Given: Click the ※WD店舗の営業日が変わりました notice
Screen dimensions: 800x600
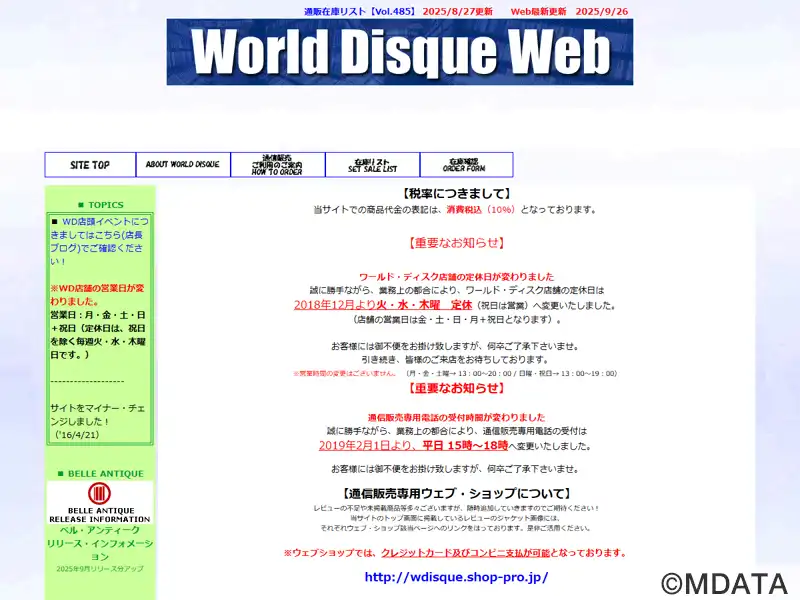Looking at the screenshot, I should click(97, 294).
